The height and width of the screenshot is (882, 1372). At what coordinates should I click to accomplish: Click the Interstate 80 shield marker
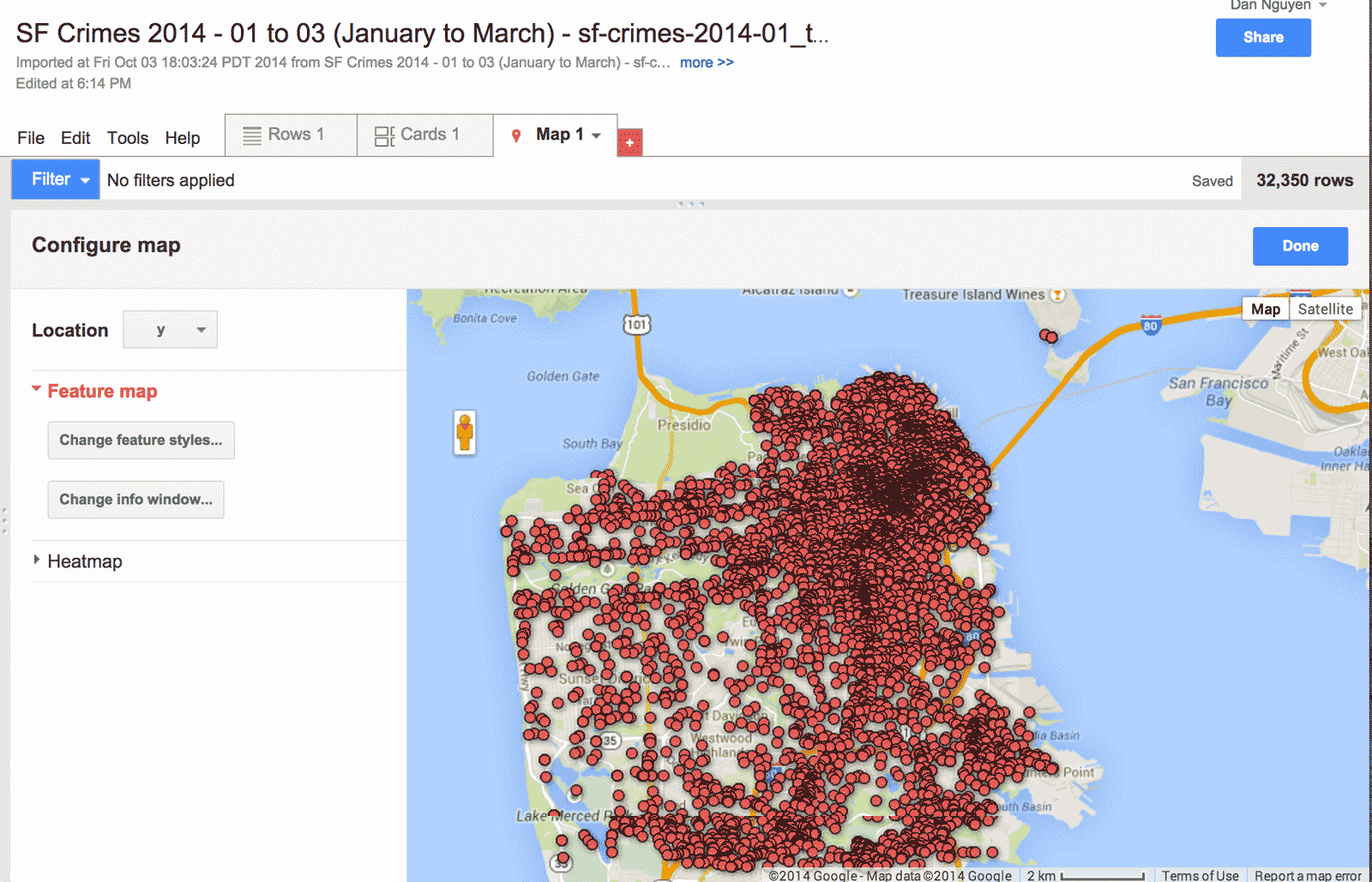point(1151,325)
